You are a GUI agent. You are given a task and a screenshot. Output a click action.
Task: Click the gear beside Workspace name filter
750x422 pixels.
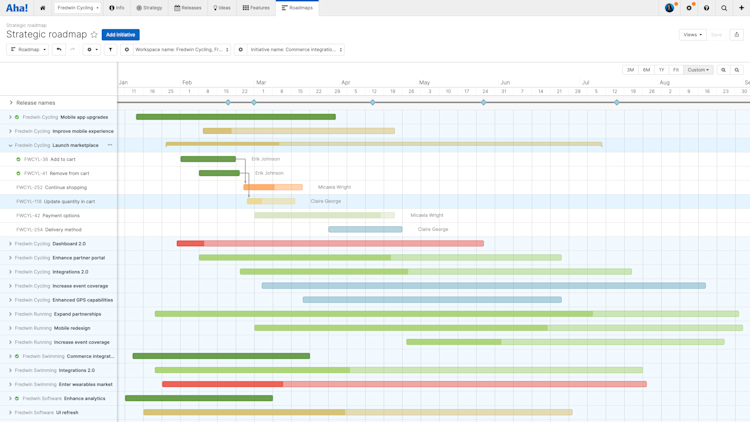[127, 49]
